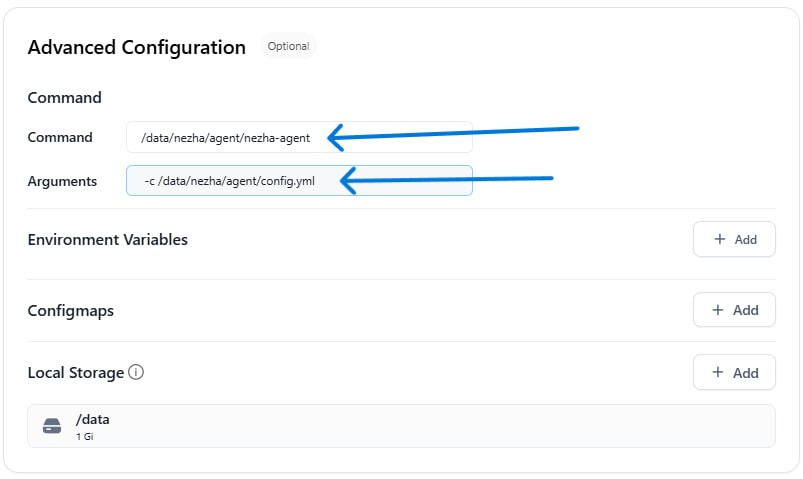The height and width of the screenshot is (479, 803).
Task: Click the plus icon for Environment Variables
Action: tap(720, 239)
